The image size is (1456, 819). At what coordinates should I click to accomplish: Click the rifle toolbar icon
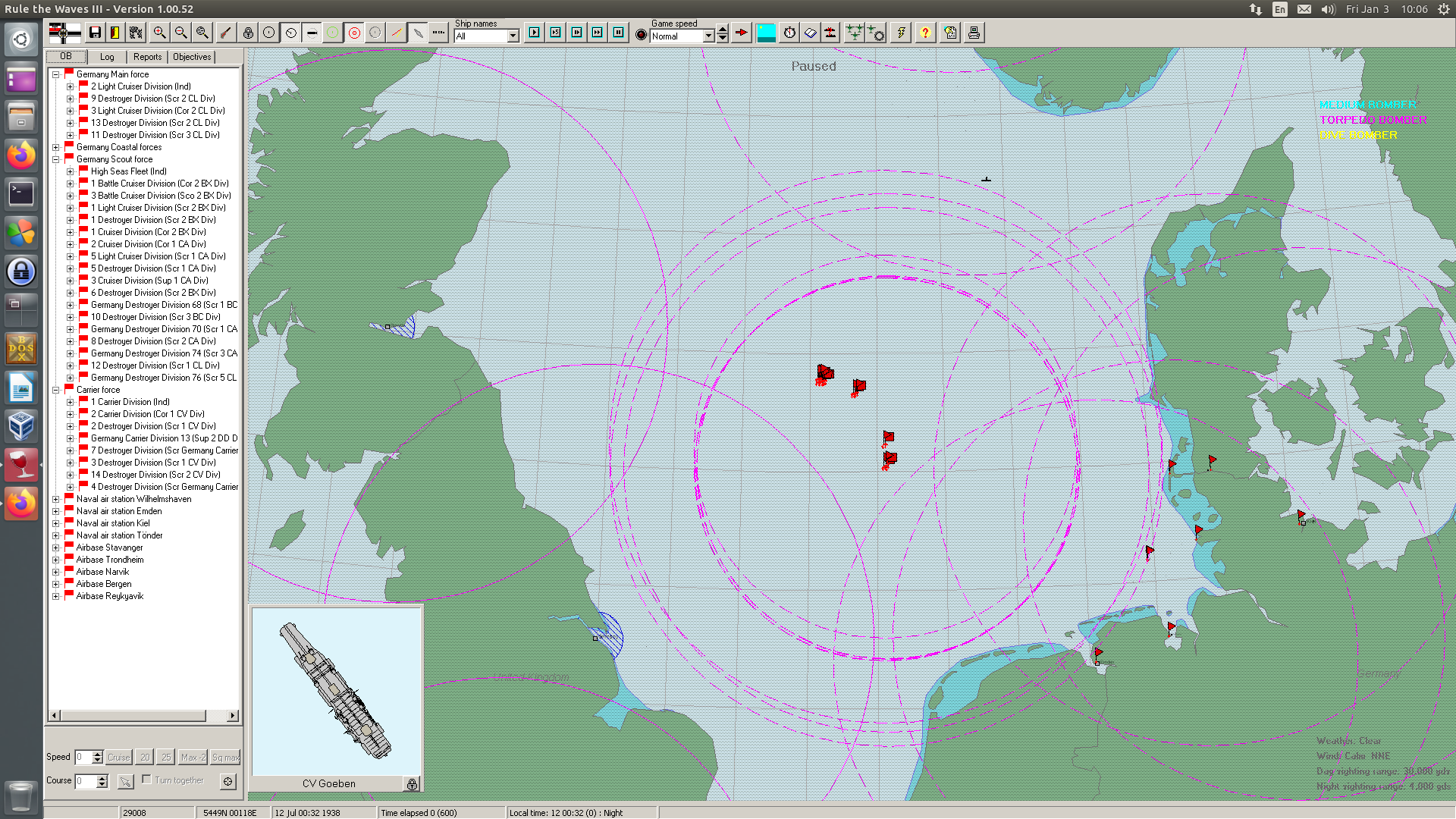[225, 33]
